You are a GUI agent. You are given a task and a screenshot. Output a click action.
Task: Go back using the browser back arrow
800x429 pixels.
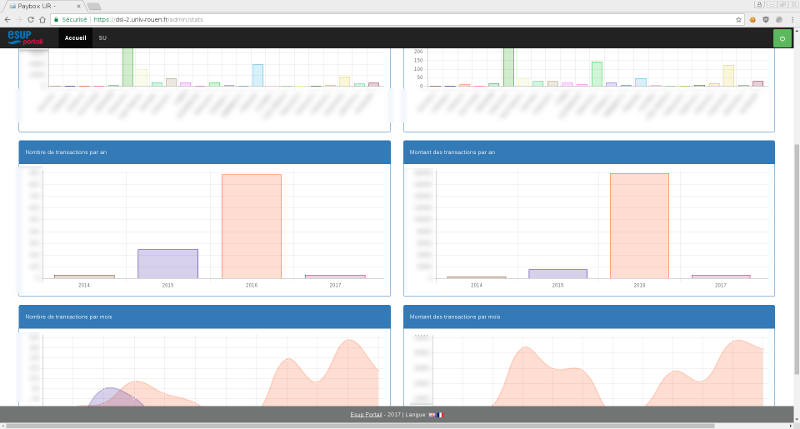pos(6,19)
